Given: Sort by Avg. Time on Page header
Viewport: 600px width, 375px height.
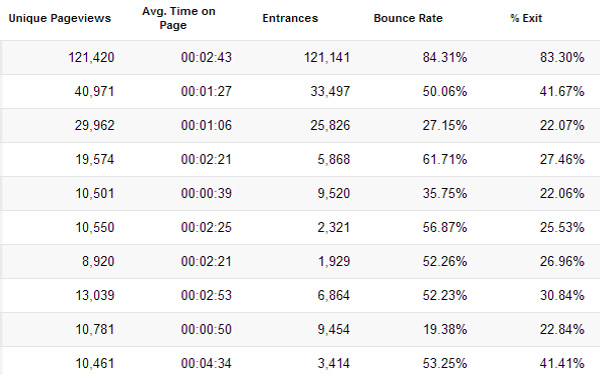Looking at the screenshot, I should 178,18.
